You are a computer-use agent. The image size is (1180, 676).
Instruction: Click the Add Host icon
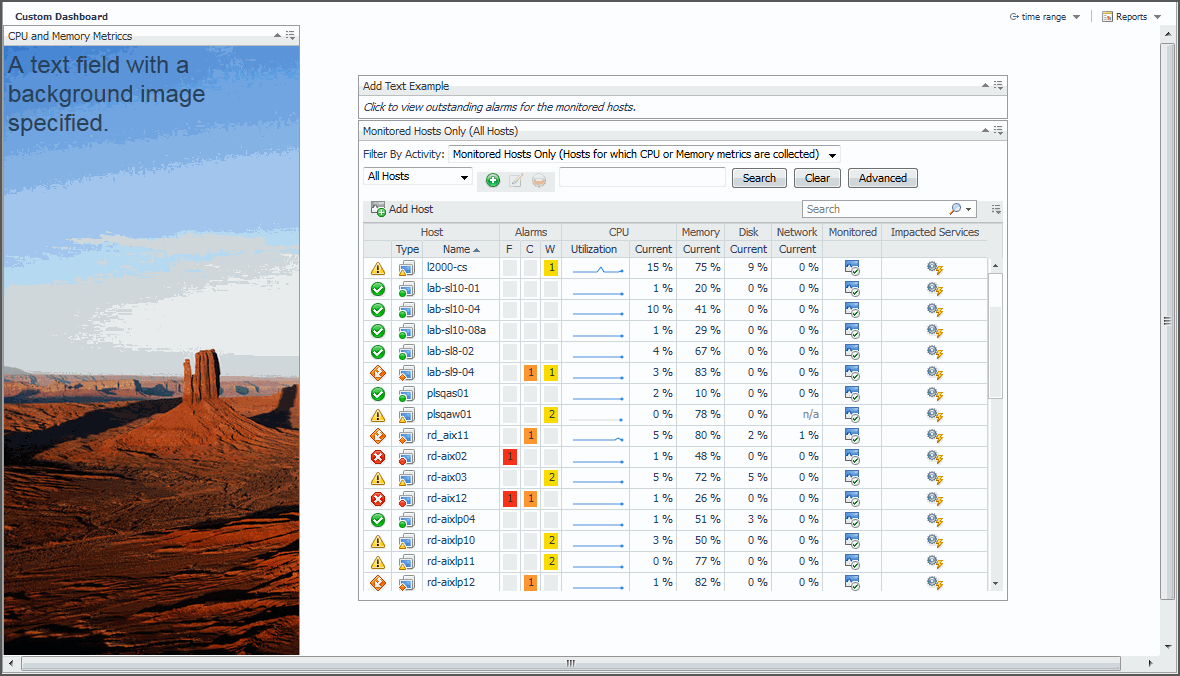(378, 209)
